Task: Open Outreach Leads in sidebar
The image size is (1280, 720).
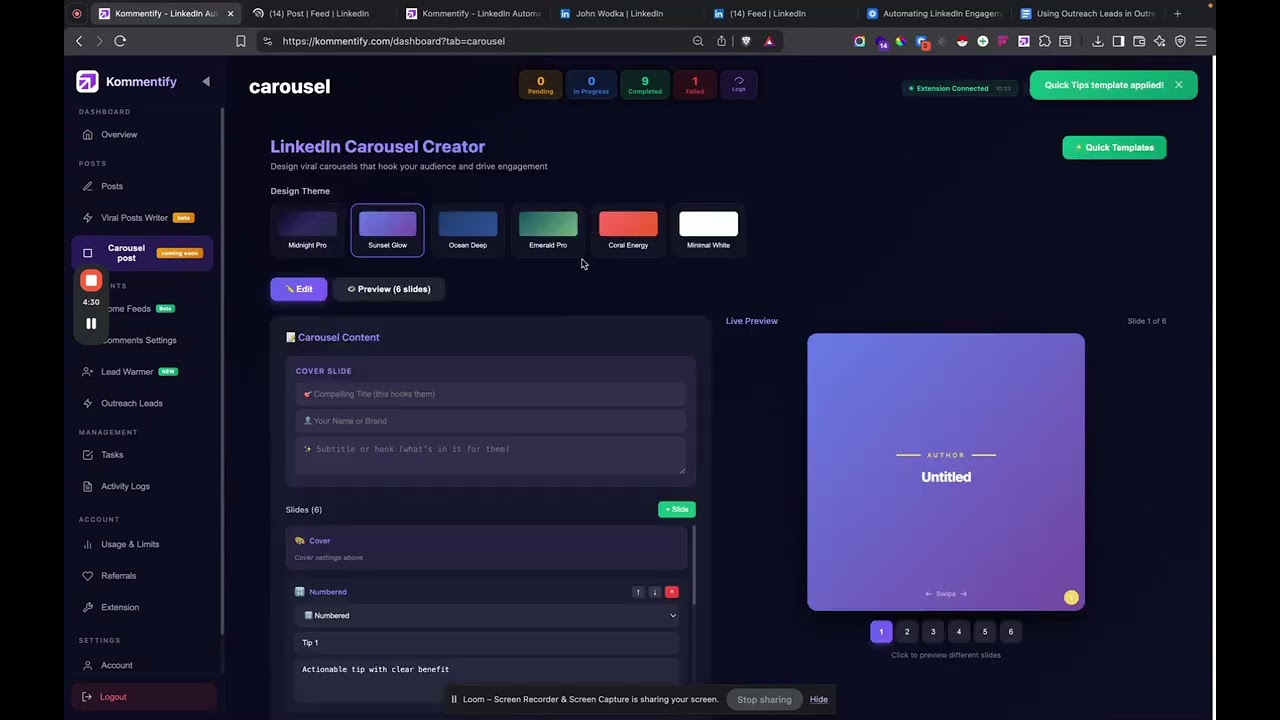Action: click(x=132, y=403)
